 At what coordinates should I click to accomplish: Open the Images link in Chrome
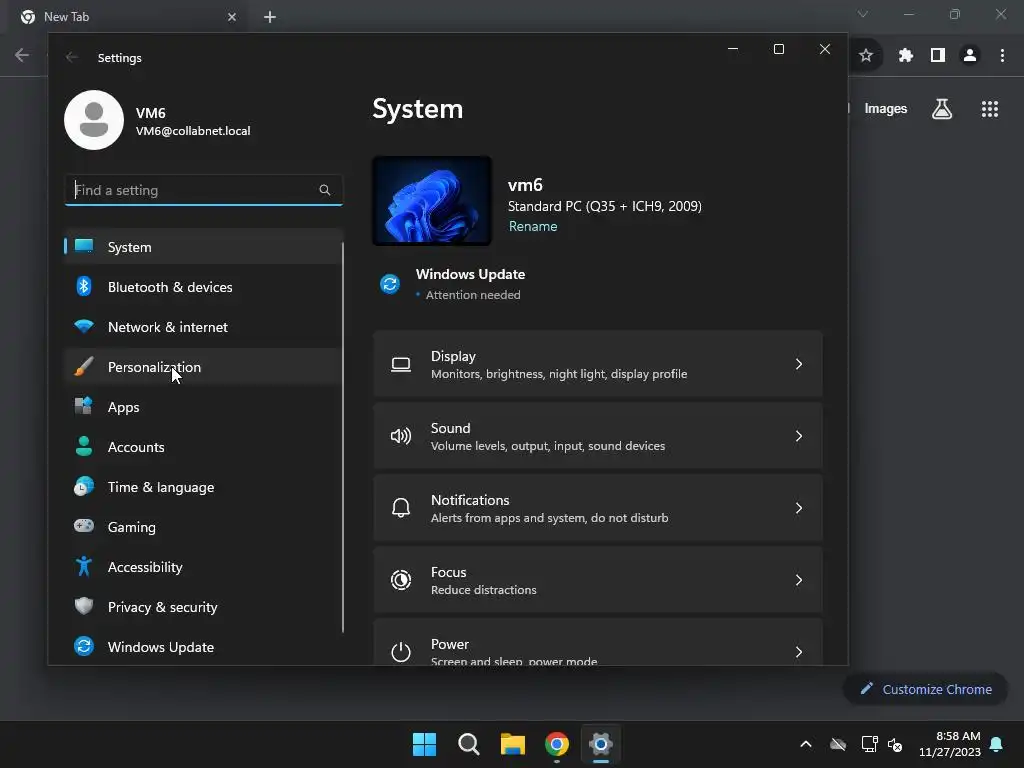tap(886, 109)
